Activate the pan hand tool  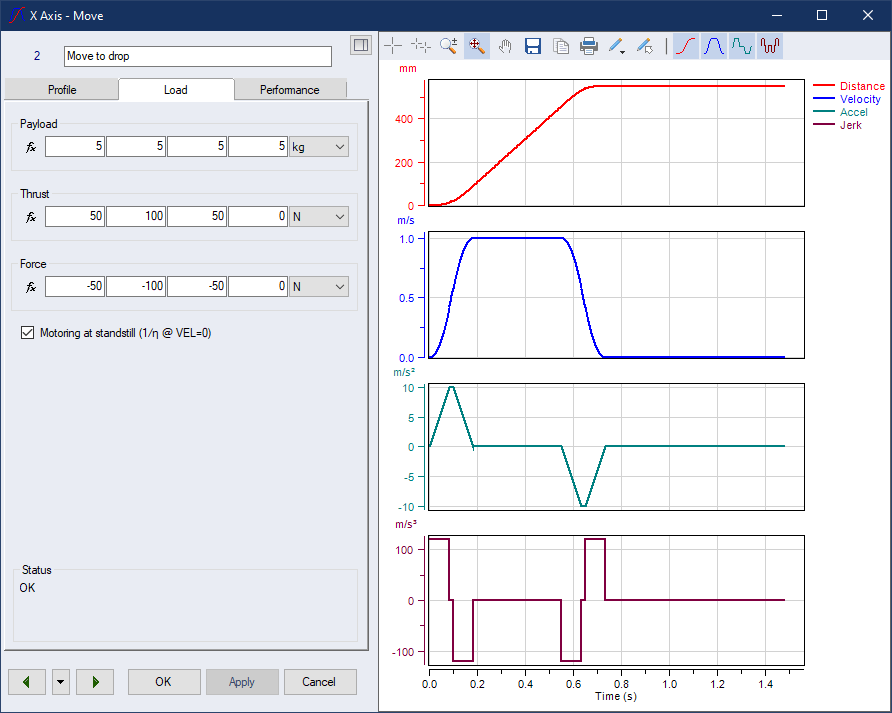coord(505,45)
